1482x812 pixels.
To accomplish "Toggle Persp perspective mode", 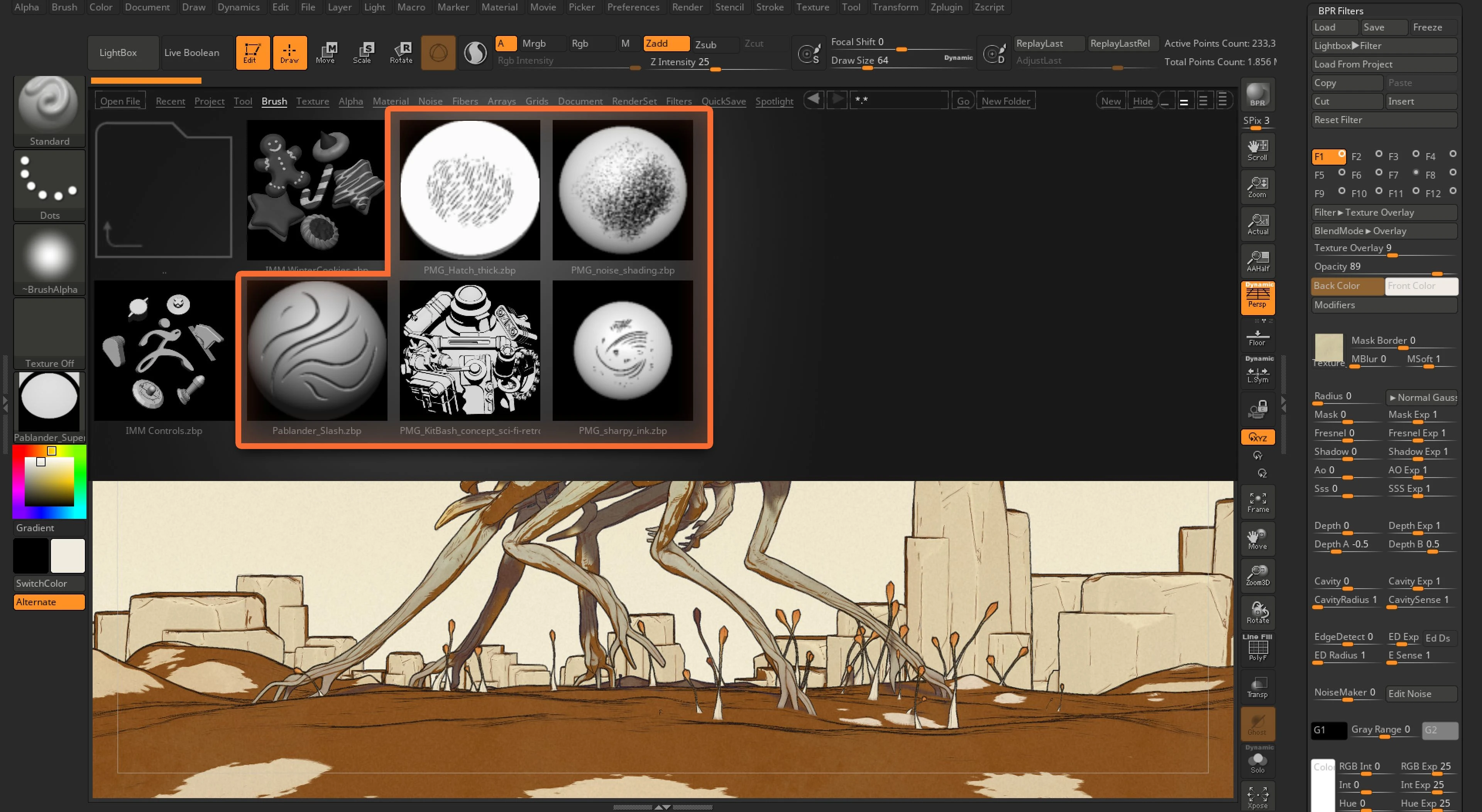I will (1258, 298).
